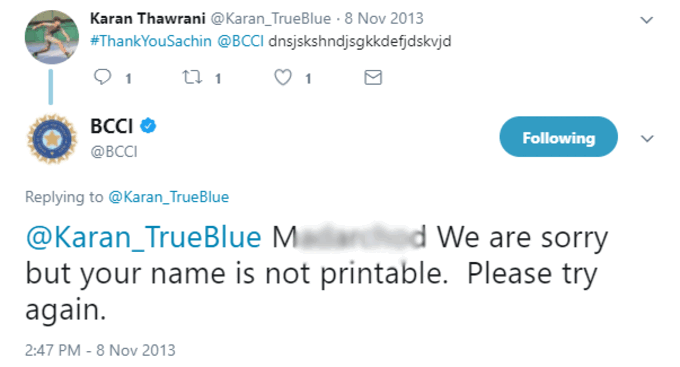The width and height of the screenshot is (680, 367).
Task: Click the BCCI verified badge
Action: click(x=148, y=126)
